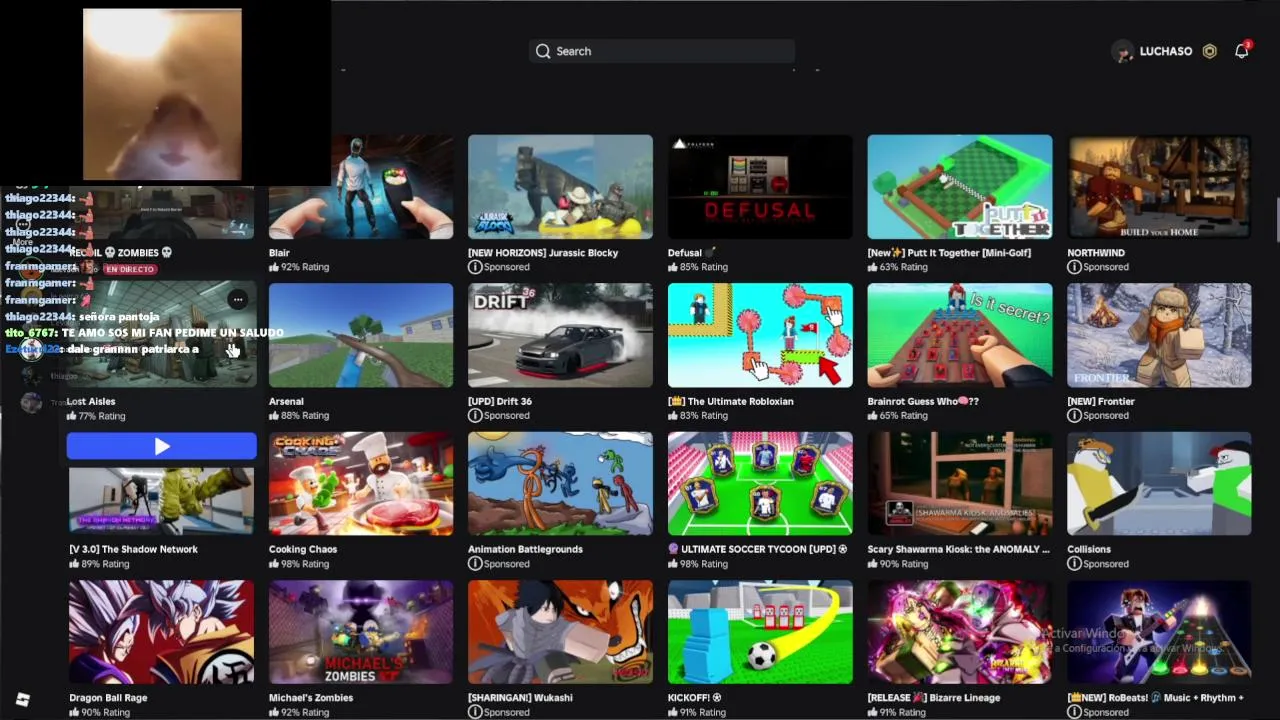Click the thumbs-up rating icon under Putt It Together
This screenshot has height=720, width=1280.
pyautogui.click(x=873, y=267)
